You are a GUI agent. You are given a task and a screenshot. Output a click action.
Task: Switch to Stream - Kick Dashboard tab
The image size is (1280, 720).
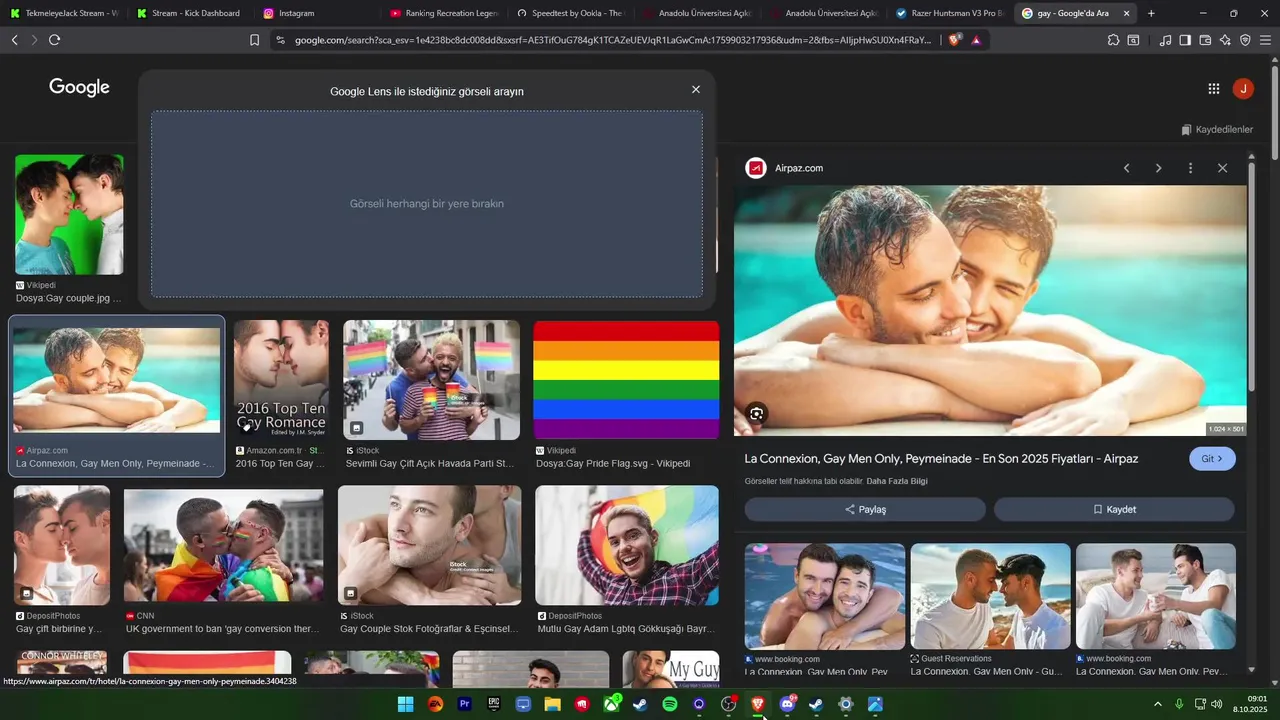(x=190, y=13)
